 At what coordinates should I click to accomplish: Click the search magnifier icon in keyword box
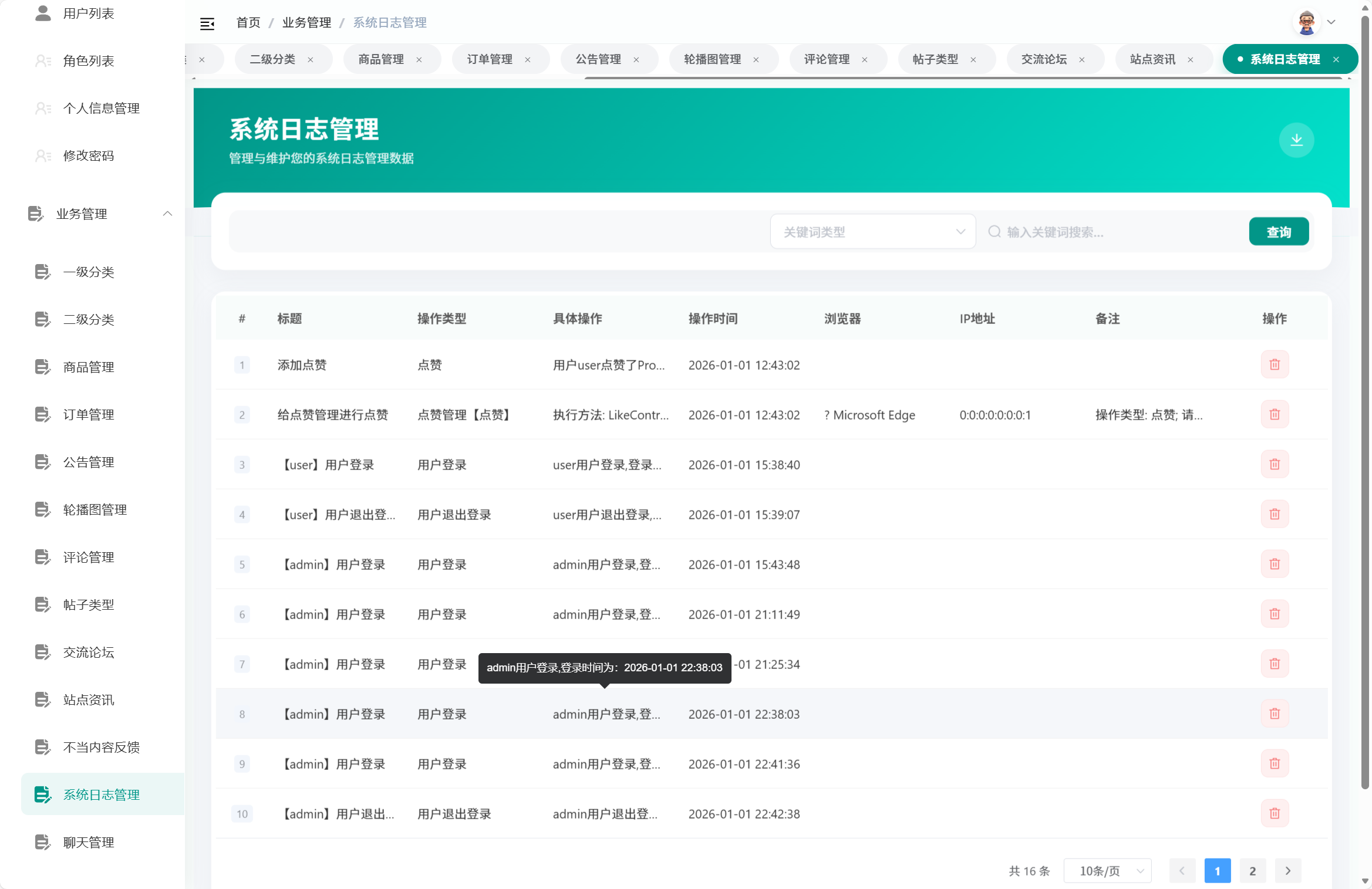995,231
